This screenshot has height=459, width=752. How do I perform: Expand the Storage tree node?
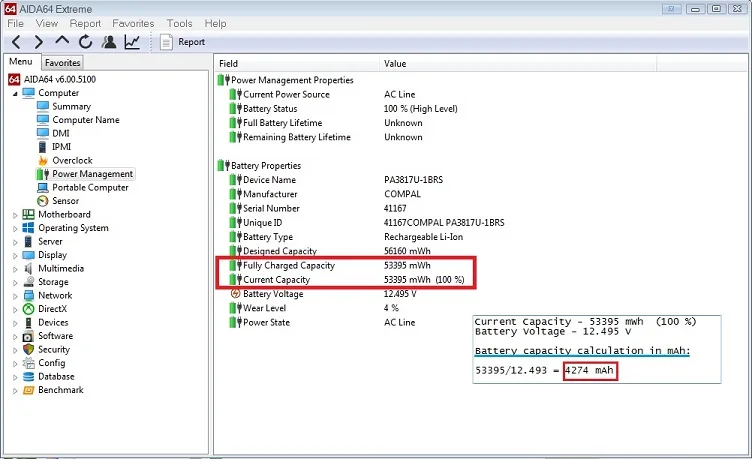[x=15, y=283]
